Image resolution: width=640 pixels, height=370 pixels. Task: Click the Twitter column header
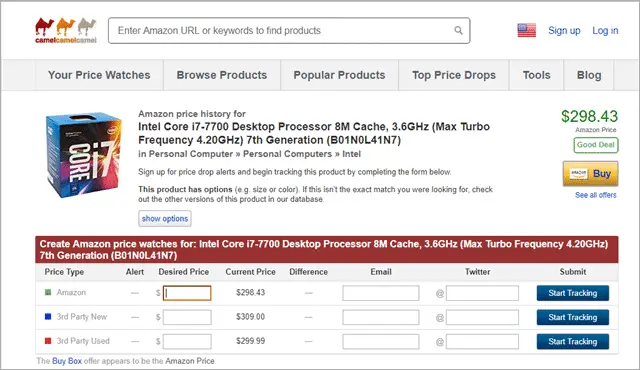click(478, 272)
